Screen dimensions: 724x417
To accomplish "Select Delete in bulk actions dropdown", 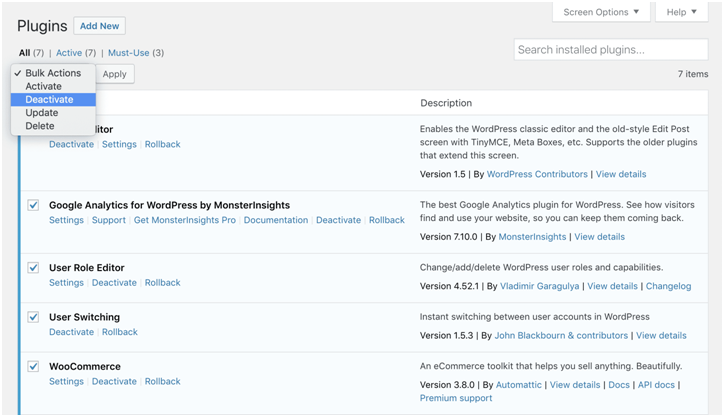I will pos(40,126).
